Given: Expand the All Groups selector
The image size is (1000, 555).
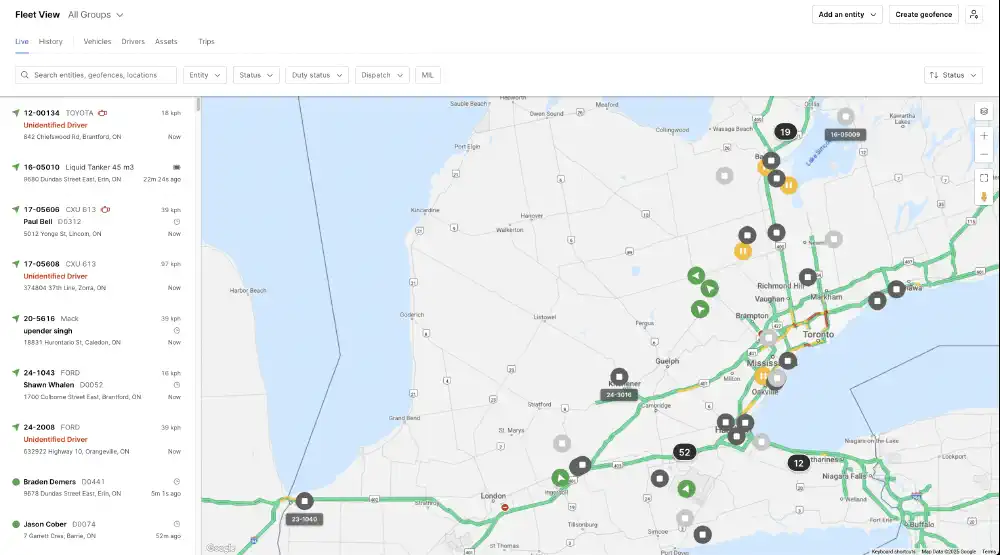Looking at the screenshot, I should click(x=96, y=15).
